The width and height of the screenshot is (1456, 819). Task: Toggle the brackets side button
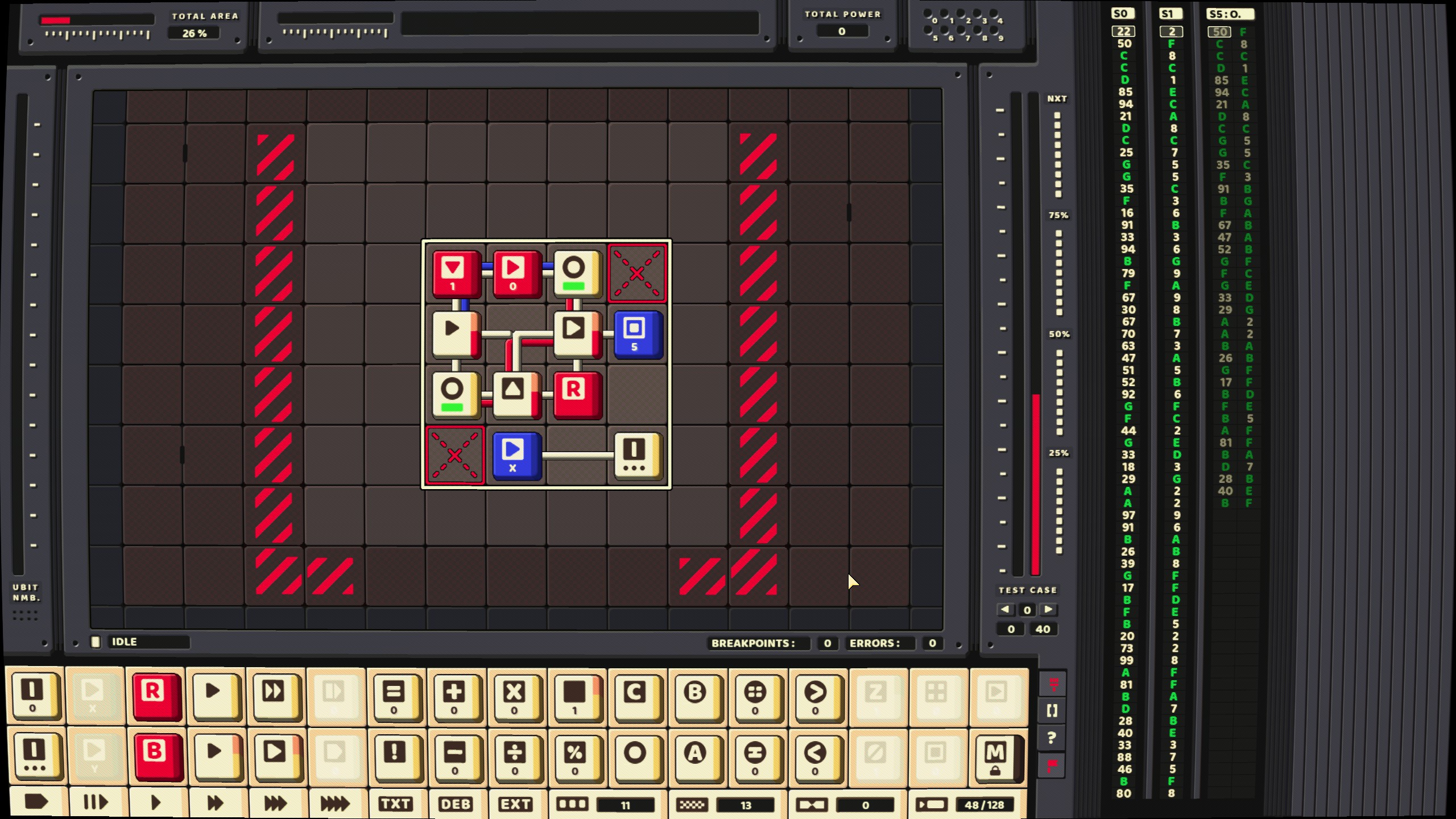click(x=1052, y=710)
